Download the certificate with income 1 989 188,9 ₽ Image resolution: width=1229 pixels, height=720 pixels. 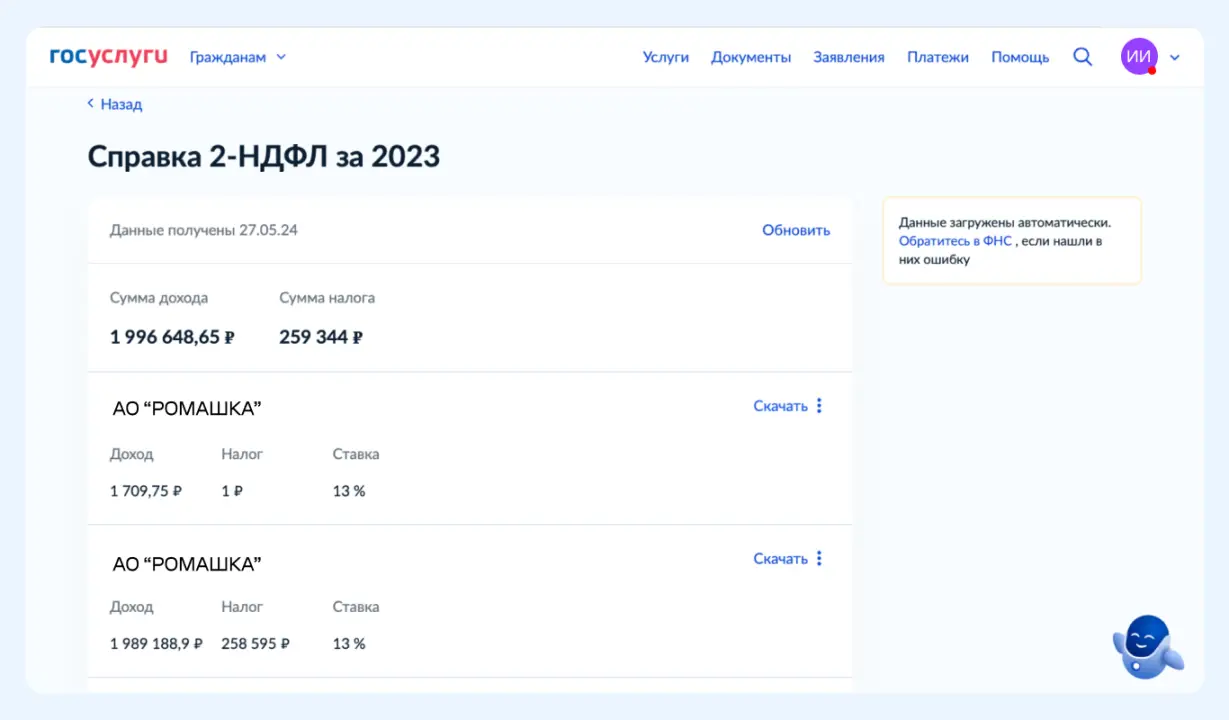pos(780,559)
